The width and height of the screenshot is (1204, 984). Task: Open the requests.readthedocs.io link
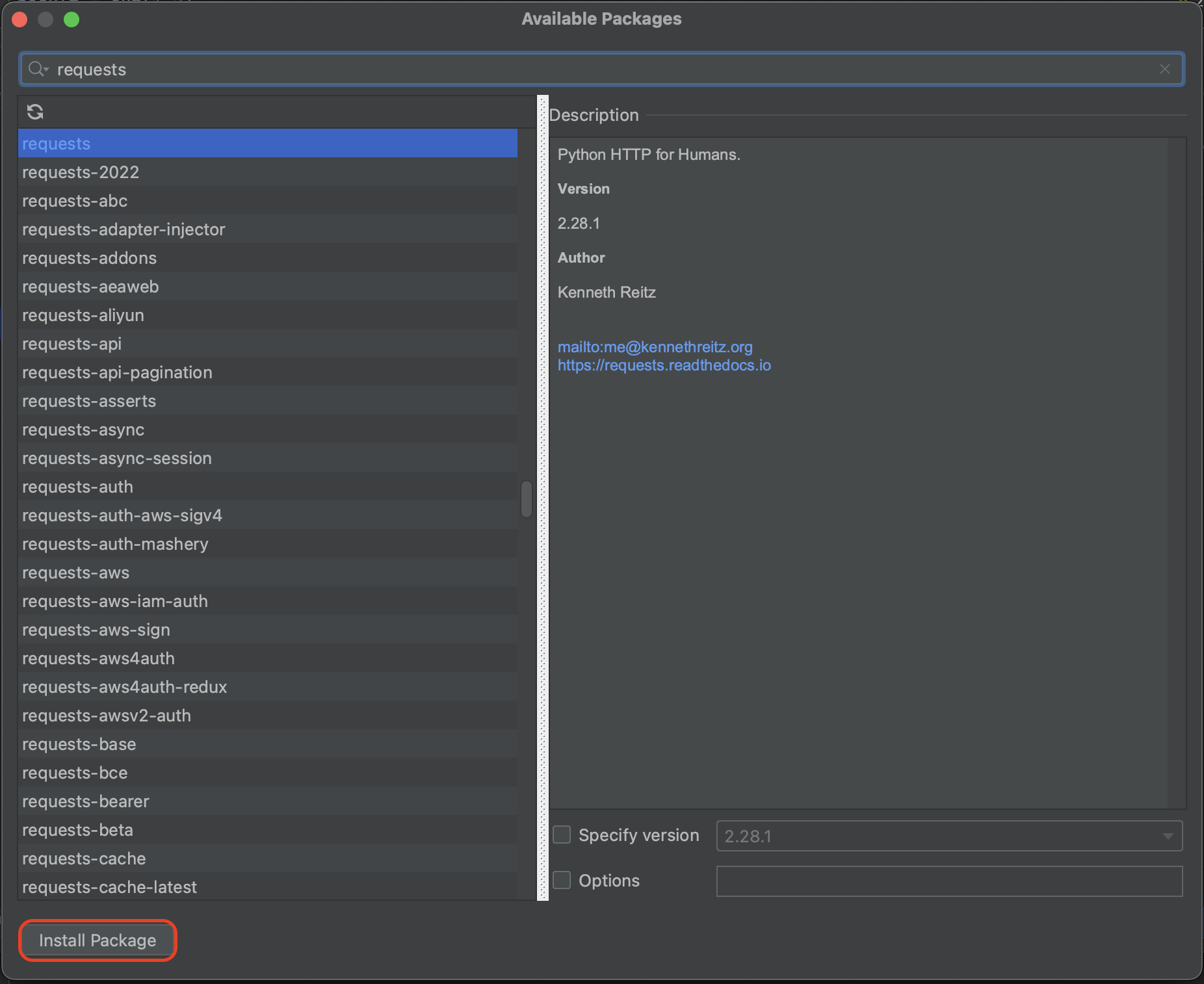point(664,365)
